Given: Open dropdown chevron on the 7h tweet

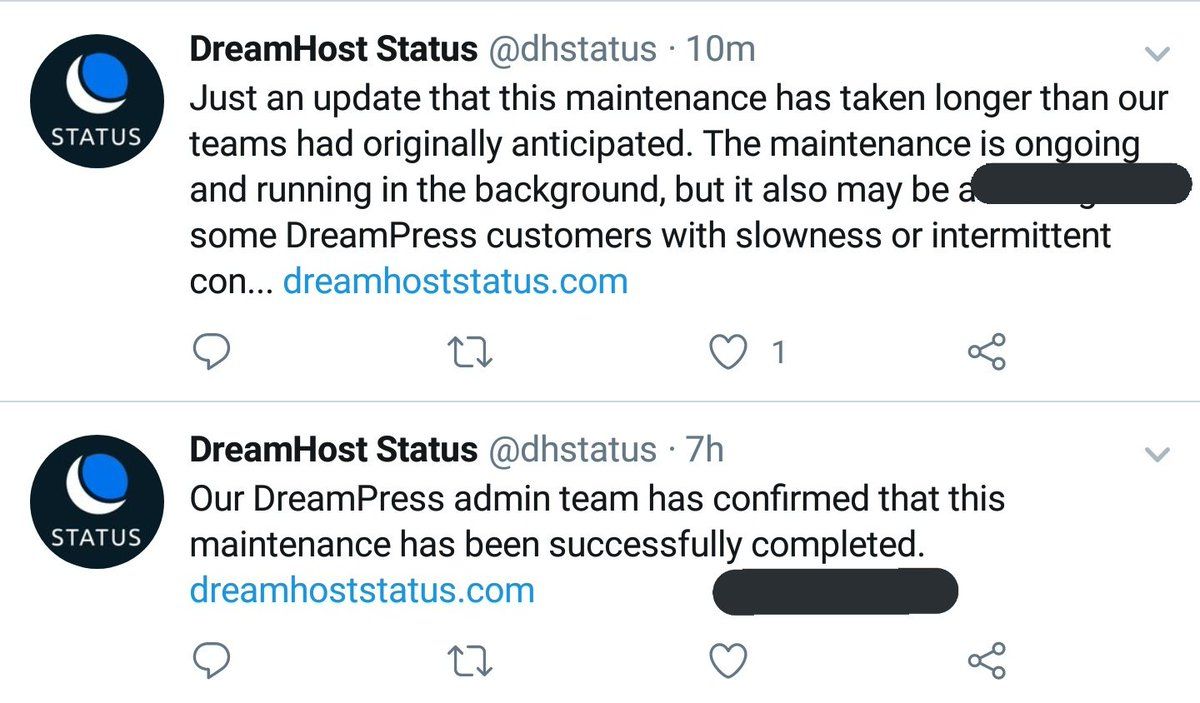Looking at the screenshot, I should (x=1156, y=455).
